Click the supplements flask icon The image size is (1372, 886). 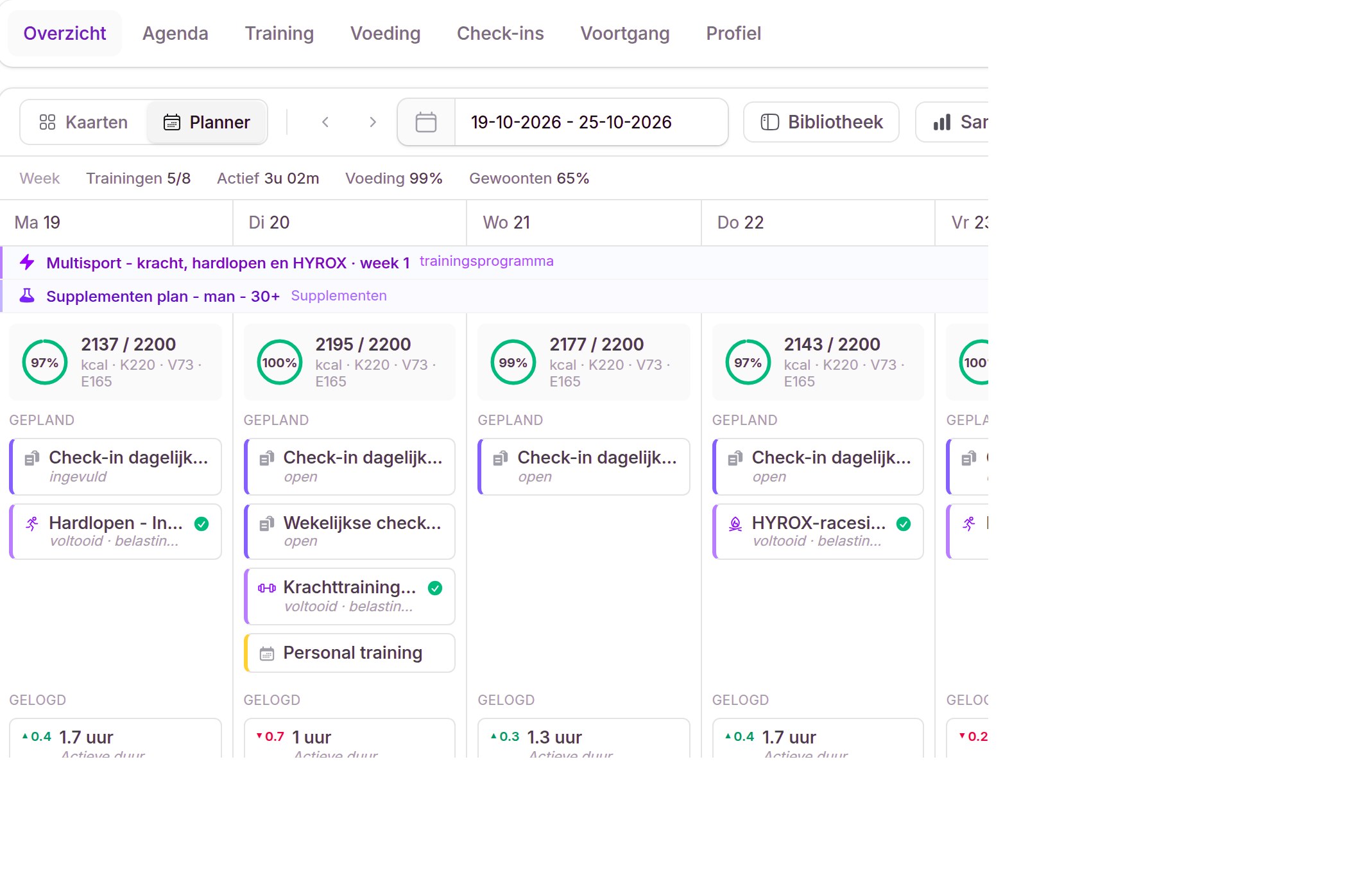pyautogui.click(x=27, y=295)
